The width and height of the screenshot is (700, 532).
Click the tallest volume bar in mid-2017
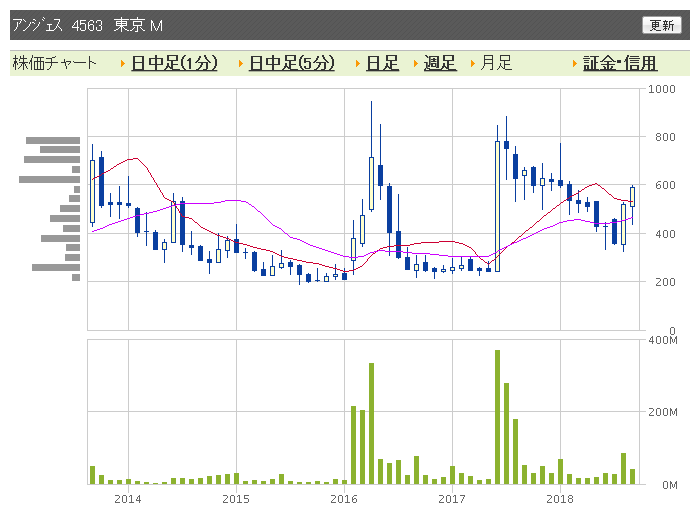coord(497,417)
